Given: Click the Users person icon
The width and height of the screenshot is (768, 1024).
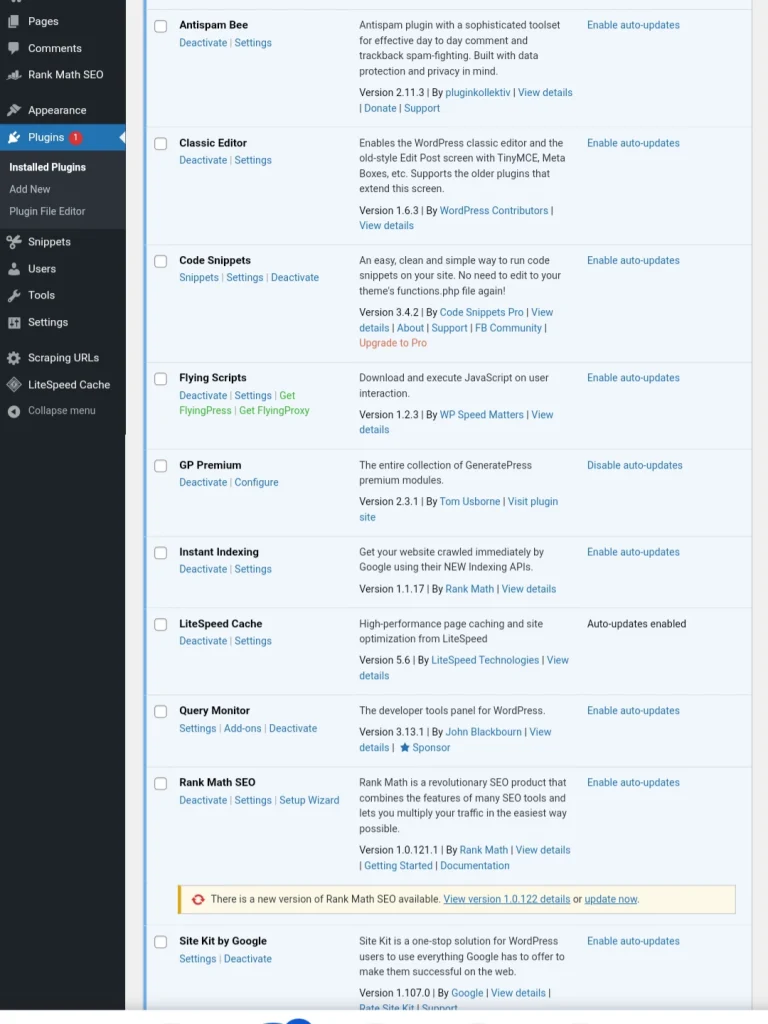Looking at the screenshot, I should pyautogui.click(x=14, y=269).
